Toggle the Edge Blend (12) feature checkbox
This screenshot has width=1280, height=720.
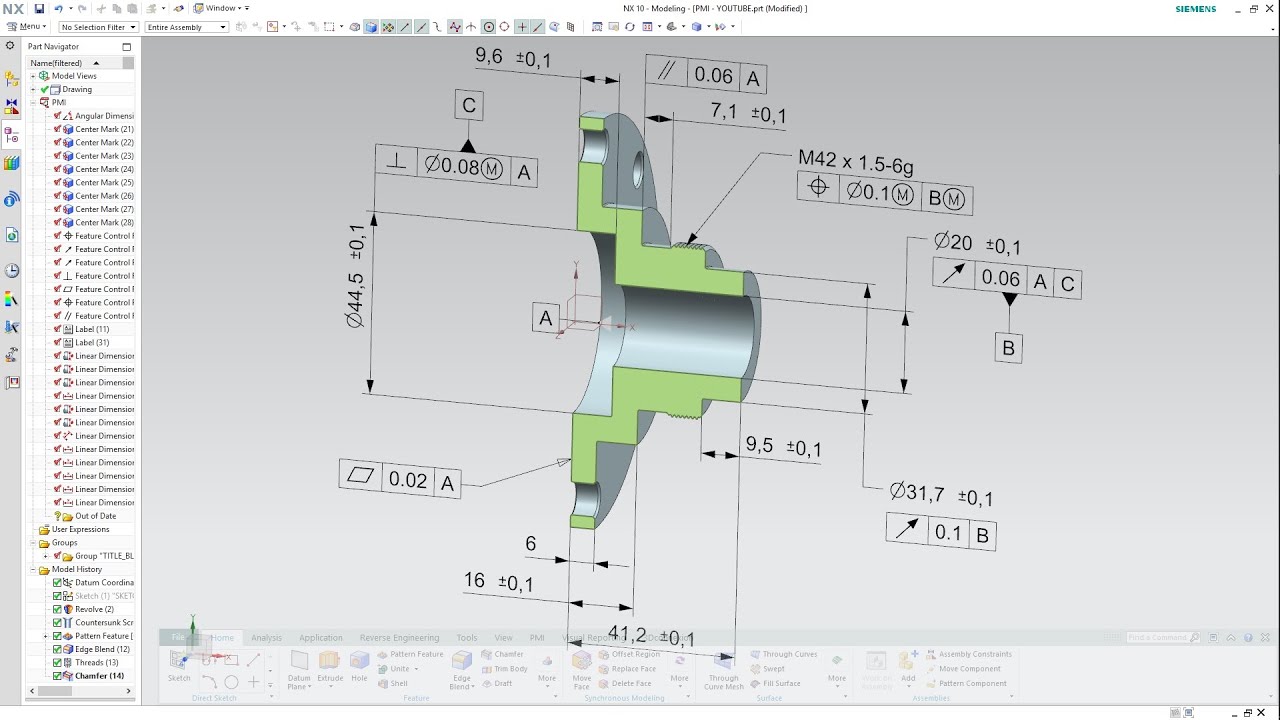coord(57,649)
